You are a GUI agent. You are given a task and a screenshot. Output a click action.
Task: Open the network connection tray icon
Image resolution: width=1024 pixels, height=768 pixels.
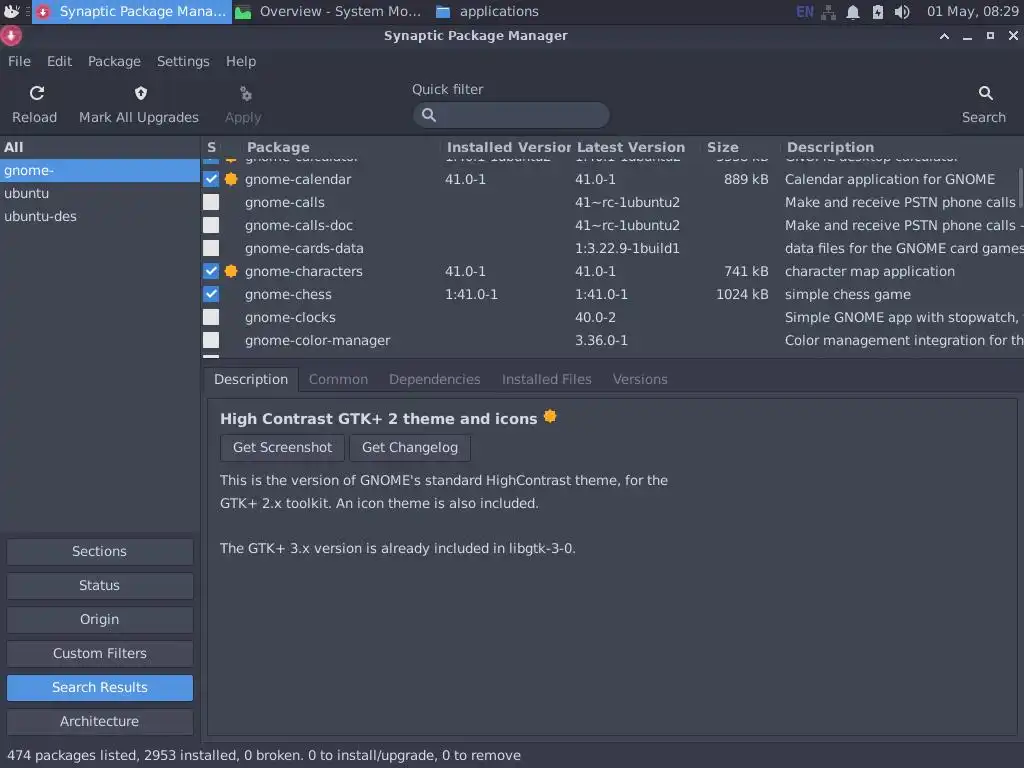[828, 12]
